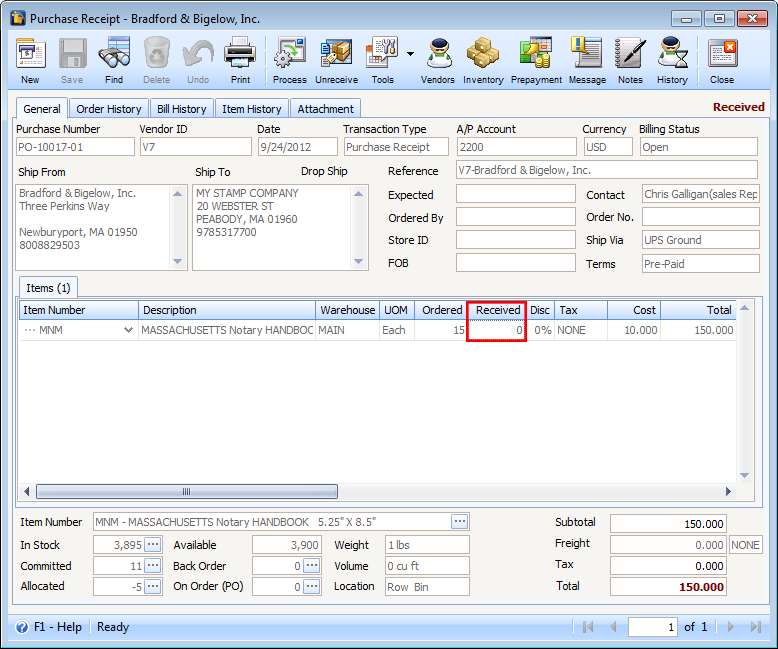
Task: Click the Ordered quantity cell 15
Action: point(441,330)
